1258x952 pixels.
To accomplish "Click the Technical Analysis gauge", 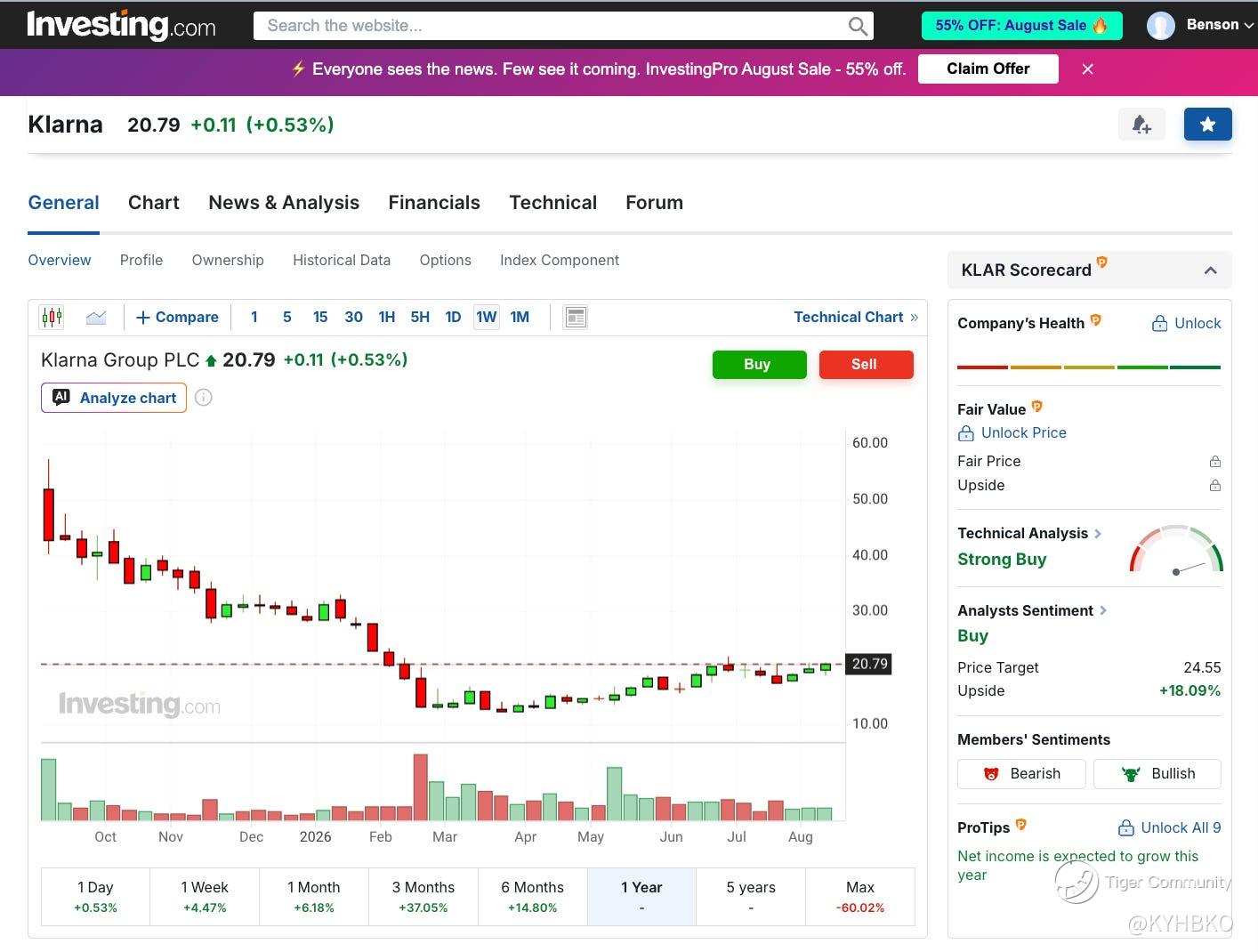I will coord(1176,549).
